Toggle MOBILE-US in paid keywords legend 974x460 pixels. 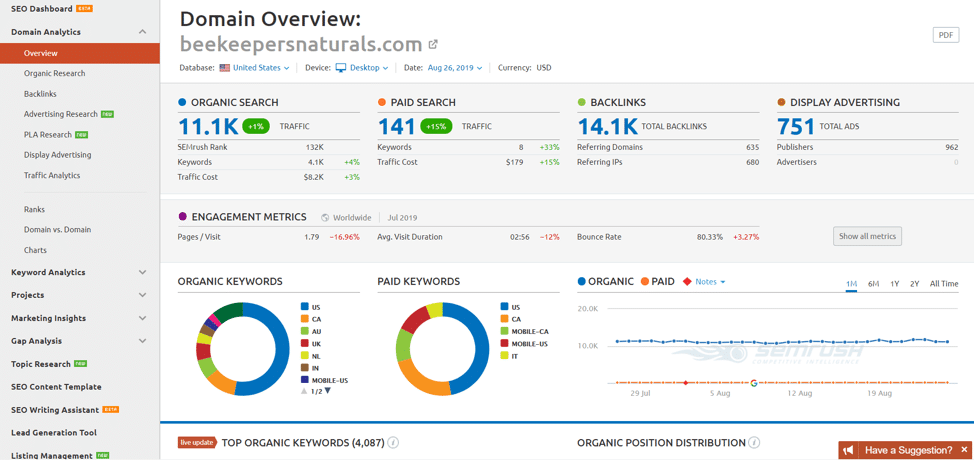click(x=524, y=343)
